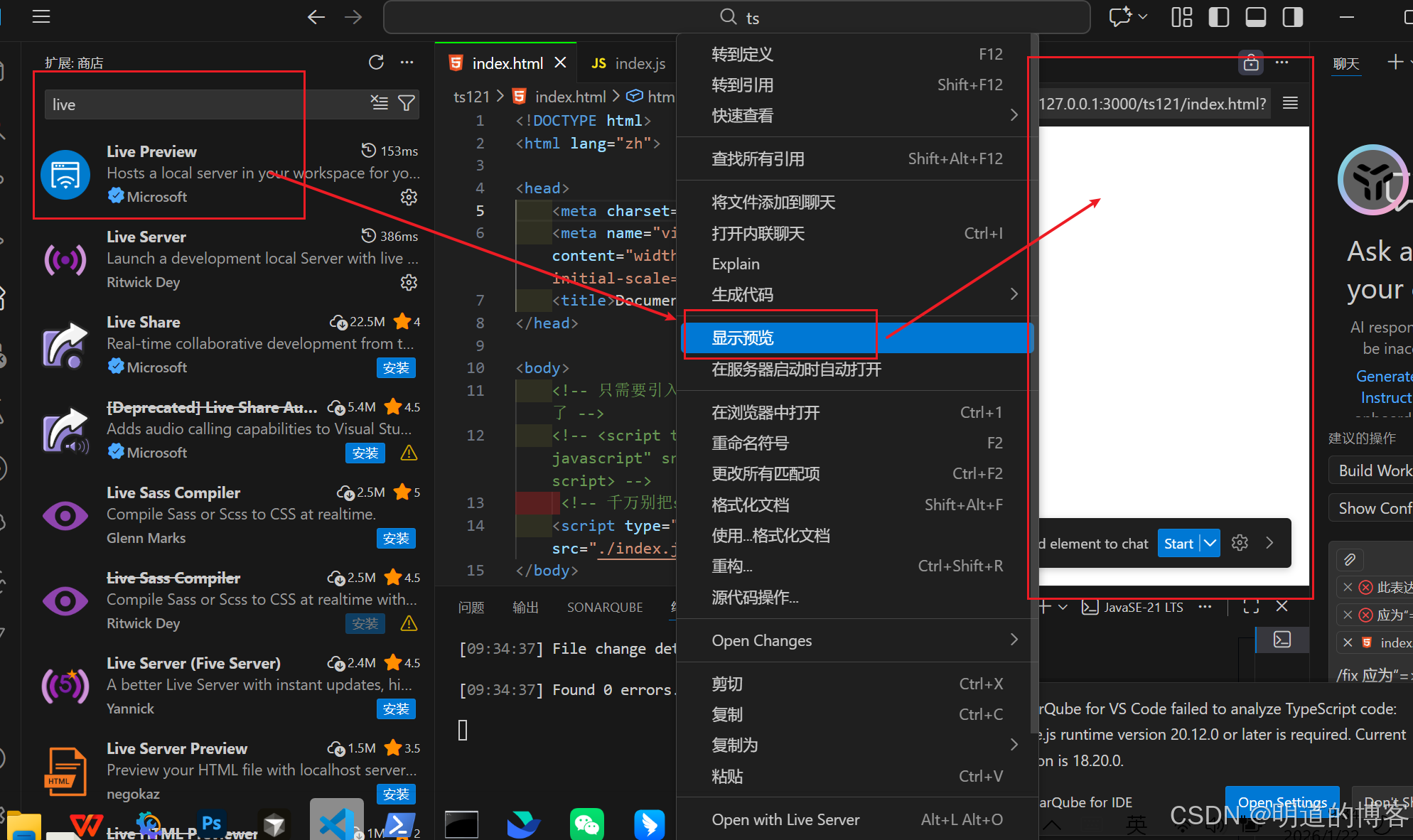This screenshot has width=1413, height=840.
Task: Close the index.html editor tab
Action: pyautogui.click(x=561, y=63)
